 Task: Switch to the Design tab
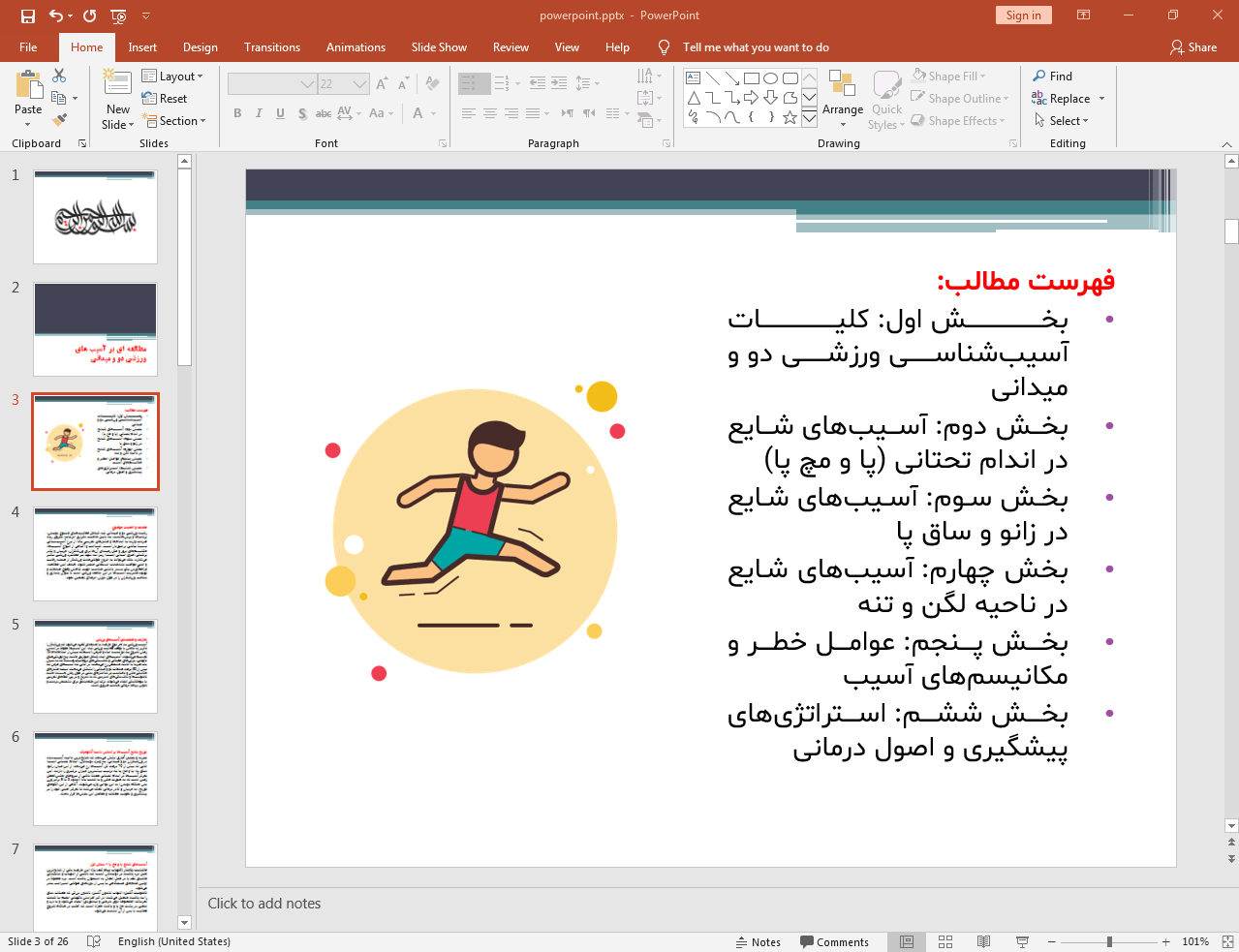coord(200,47)
